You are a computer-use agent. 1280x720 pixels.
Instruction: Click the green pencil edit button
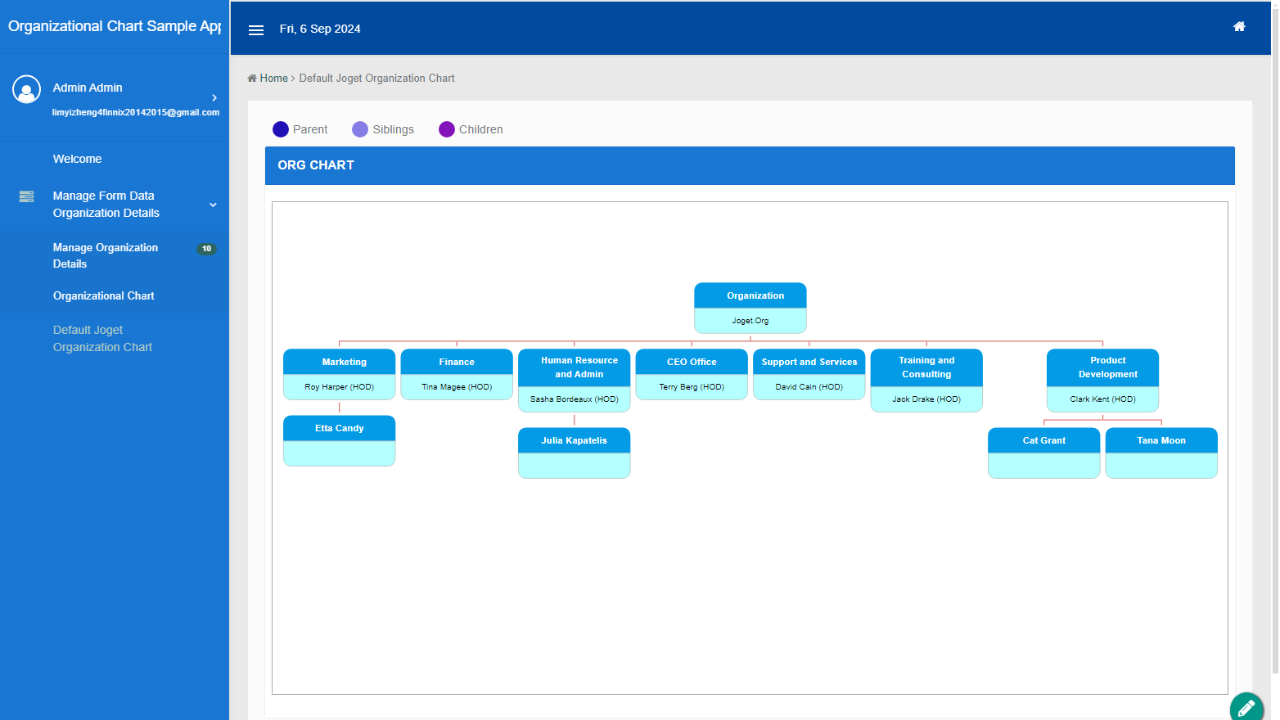(1246, 707)
